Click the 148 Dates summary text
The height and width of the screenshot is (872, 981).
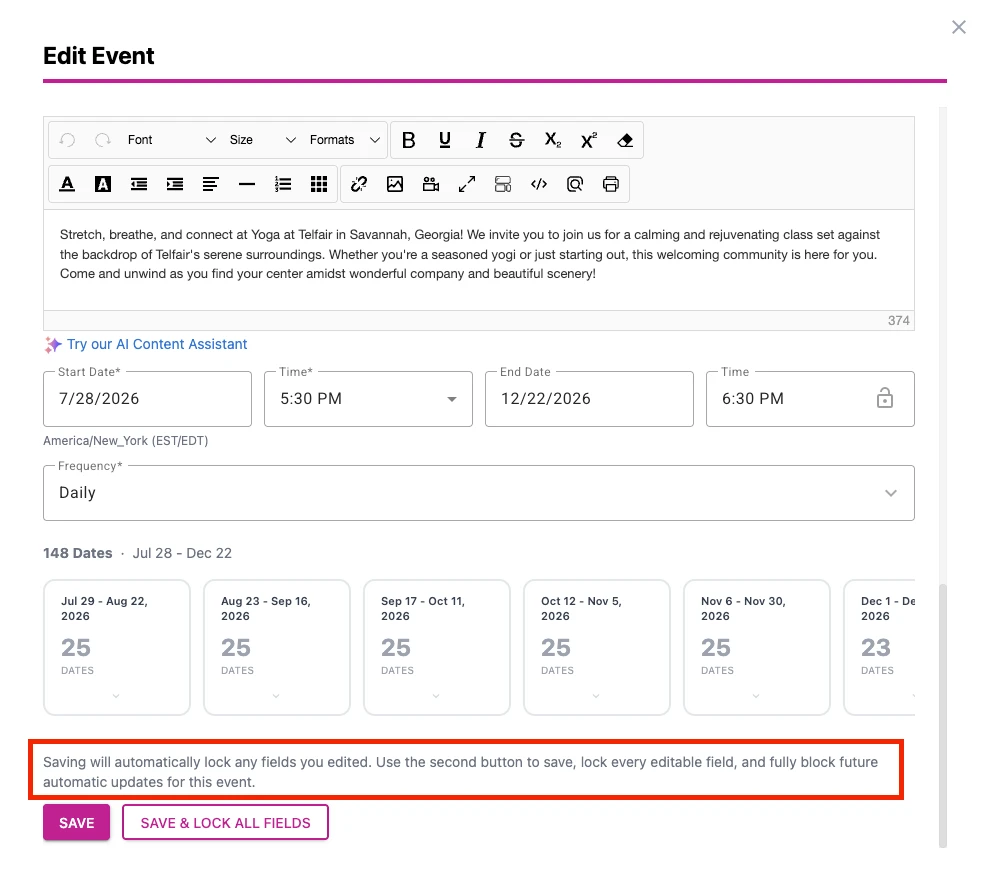click(78, 553)
